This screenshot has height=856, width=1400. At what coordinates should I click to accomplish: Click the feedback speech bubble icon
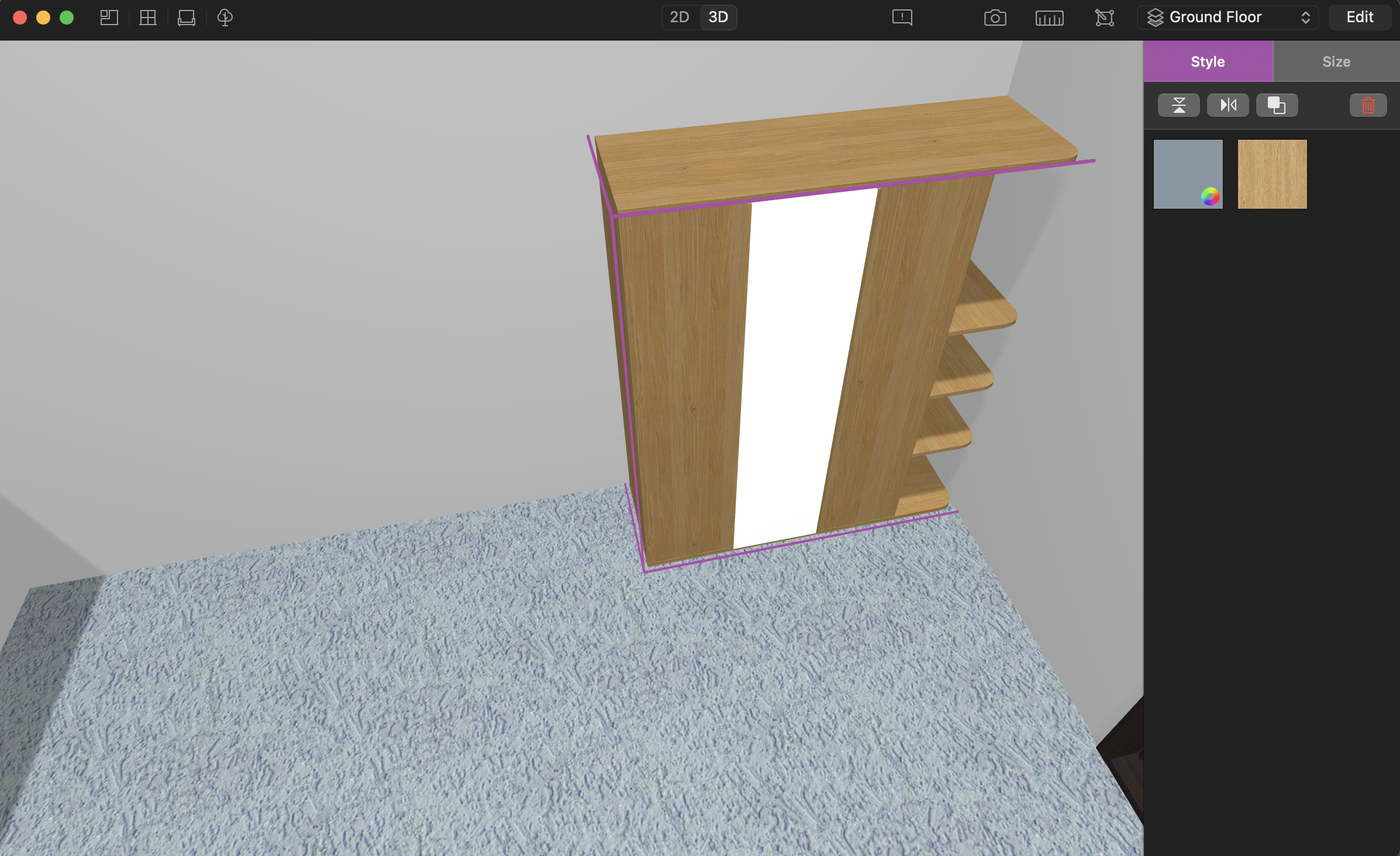[x=902, y=18]
